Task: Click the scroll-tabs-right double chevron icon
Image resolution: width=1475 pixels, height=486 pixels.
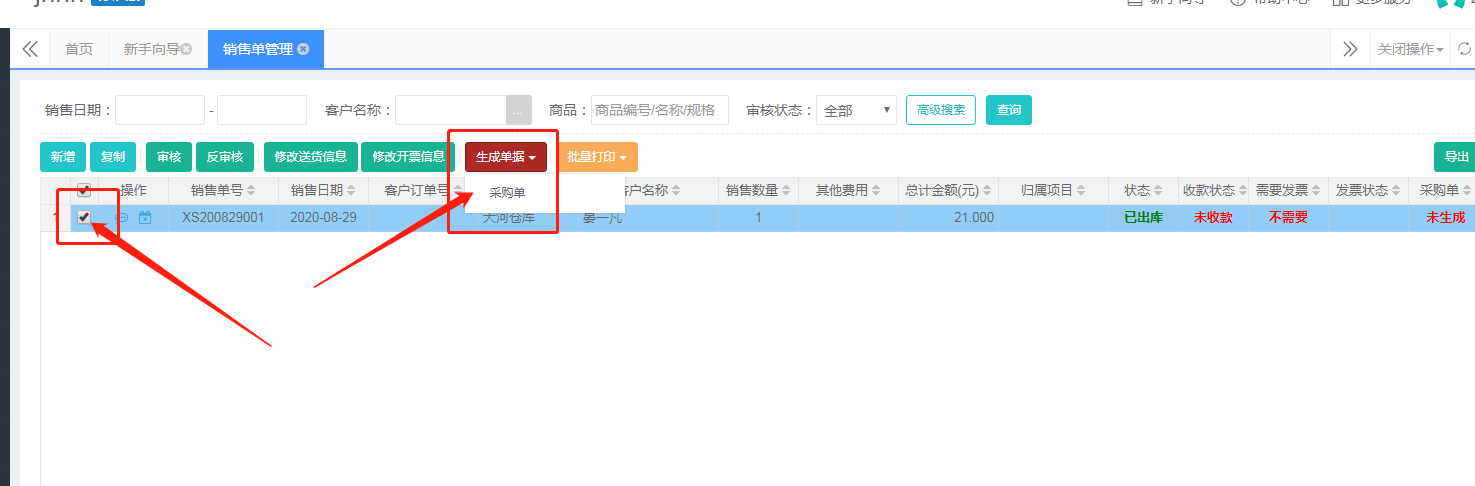Action: coord(1350,49)
